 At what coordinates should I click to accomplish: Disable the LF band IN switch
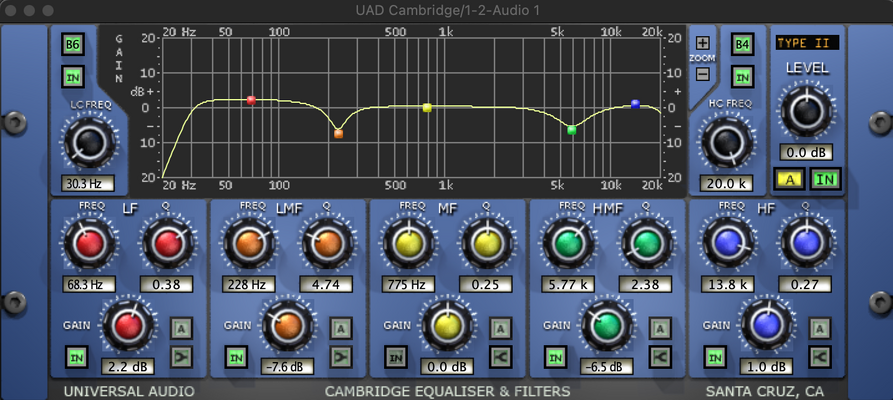click(x=76, y=357)
